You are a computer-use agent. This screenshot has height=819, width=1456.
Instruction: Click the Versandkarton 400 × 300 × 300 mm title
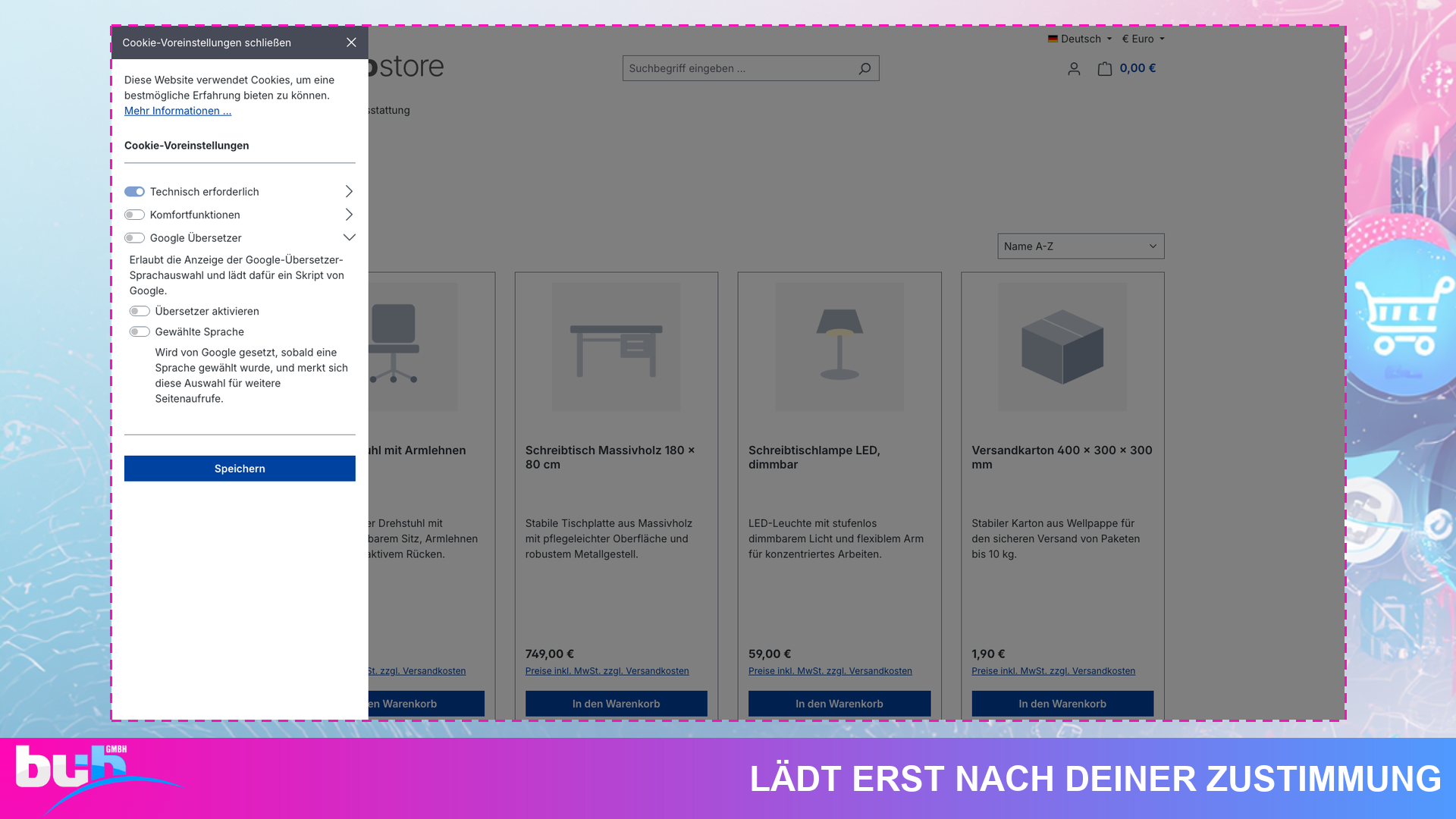(x=1062, y=457)
